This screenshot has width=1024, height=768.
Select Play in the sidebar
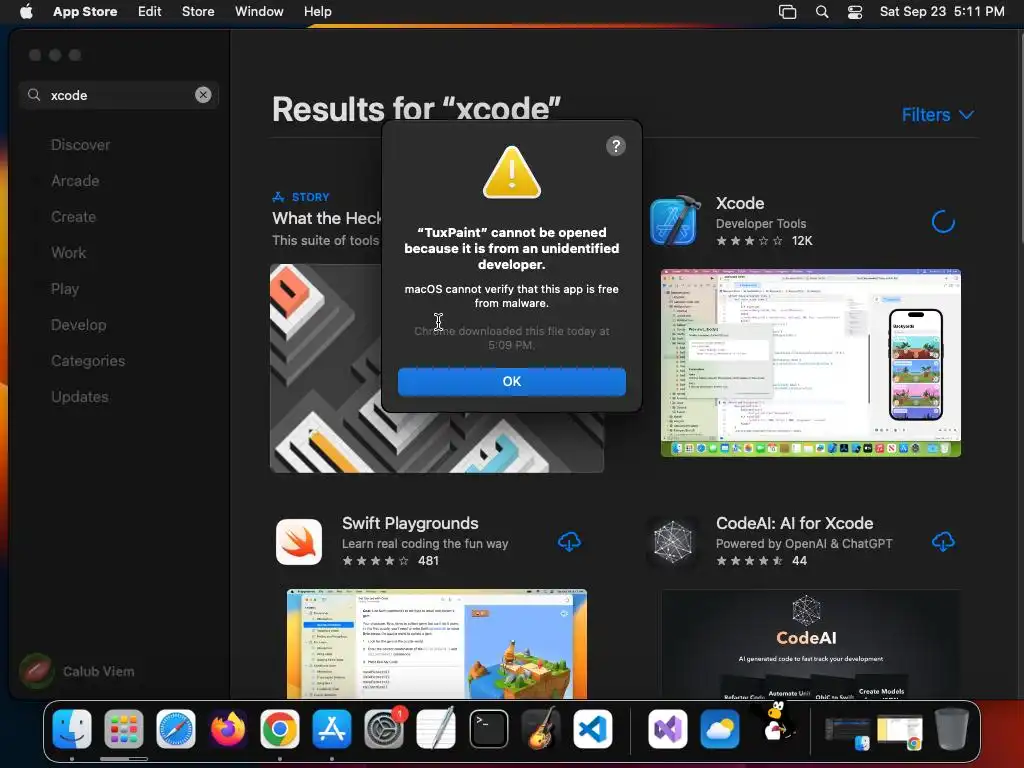coord(65,289)
